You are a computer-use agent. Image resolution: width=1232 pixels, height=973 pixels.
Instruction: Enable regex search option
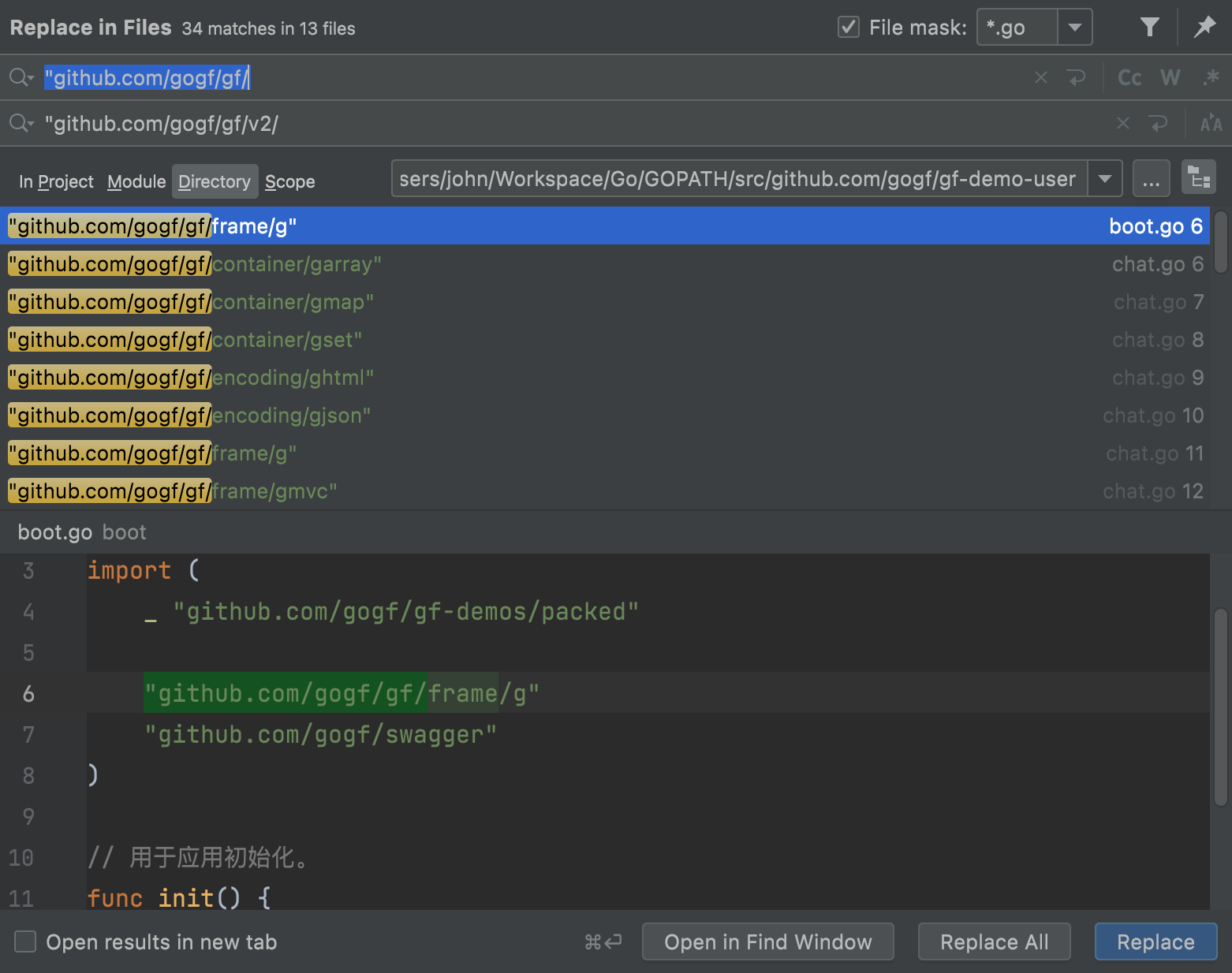[1211, 77]
